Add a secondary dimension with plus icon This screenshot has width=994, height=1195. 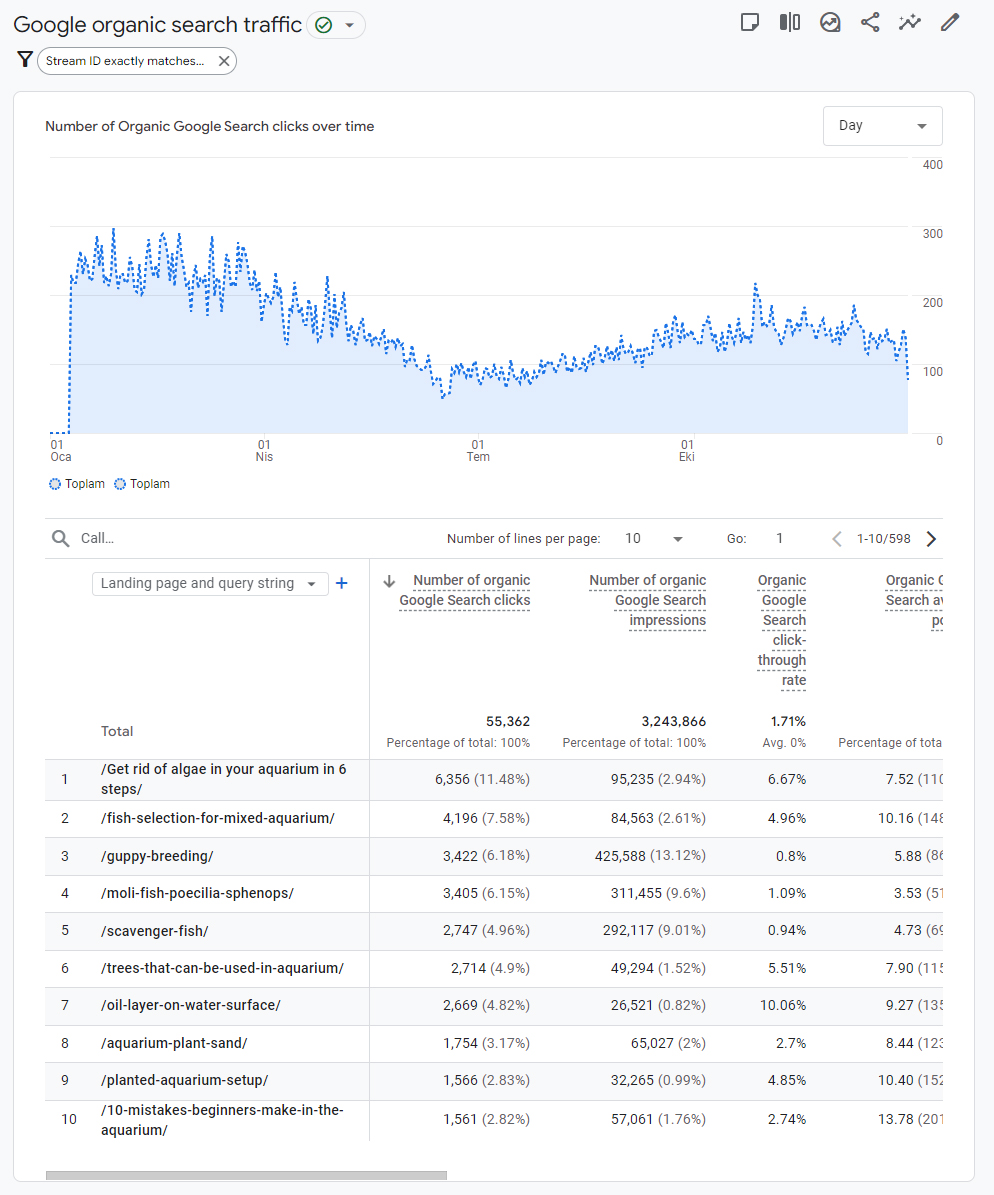[342, 583]
